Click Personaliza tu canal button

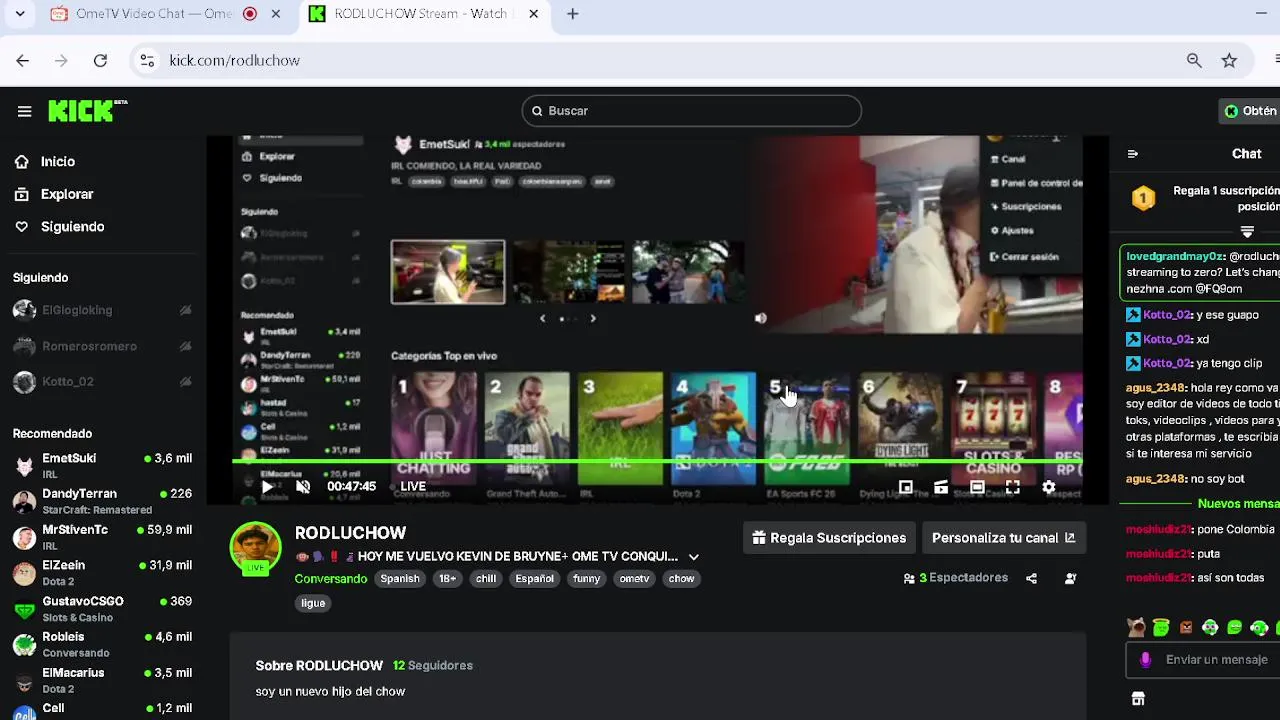click(x=1003, y=538)
